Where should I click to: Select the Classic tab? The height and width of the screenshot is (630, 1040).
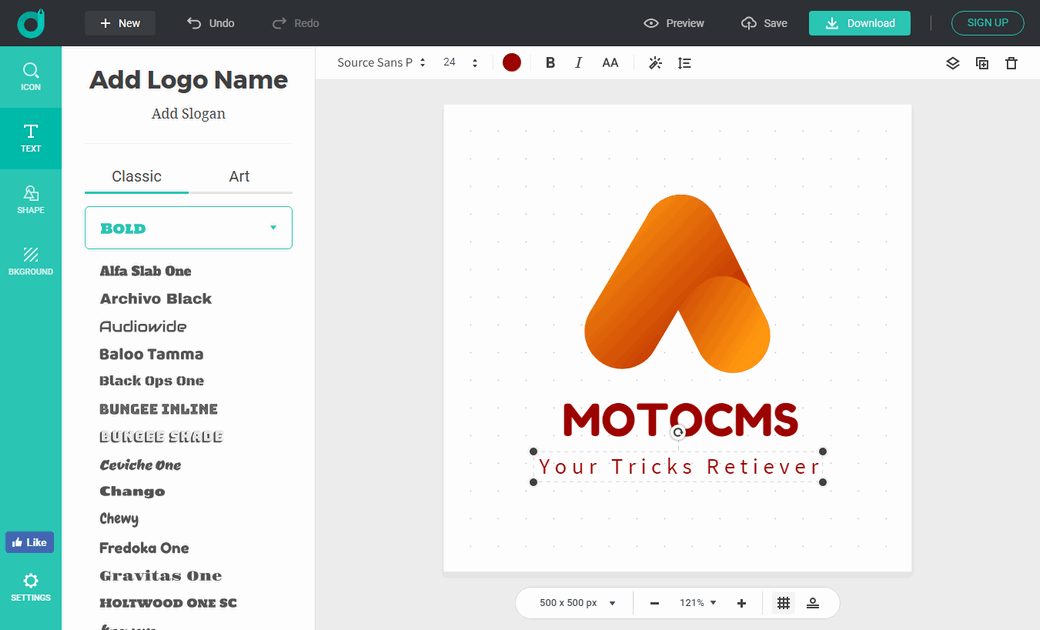(136, 176)
